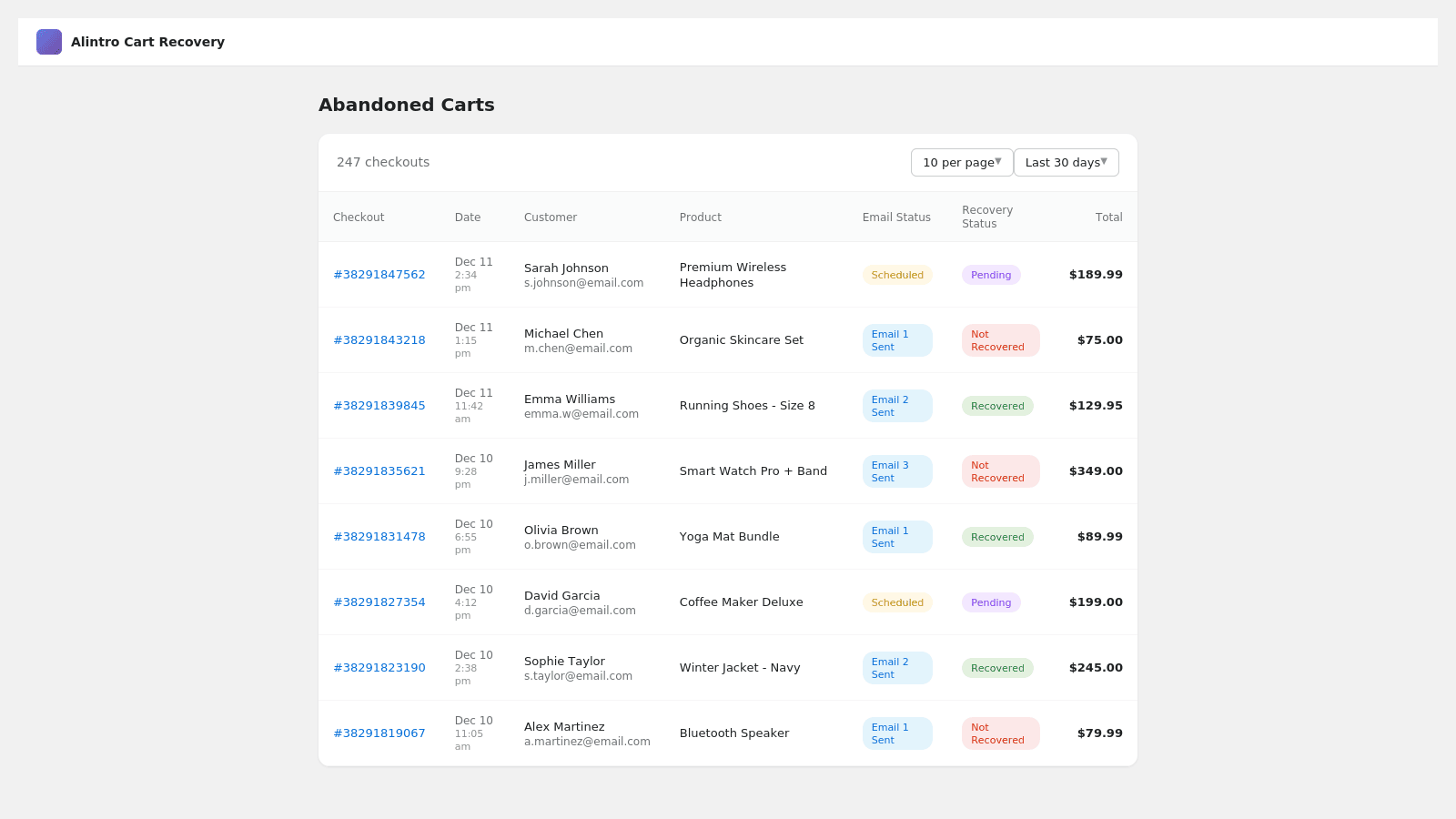Image resolution: width=1456 pixels, height=819 pixels.
Task: Click the 'Scheduled' badge for Sarah Johnson
Action: coord(897,274)
